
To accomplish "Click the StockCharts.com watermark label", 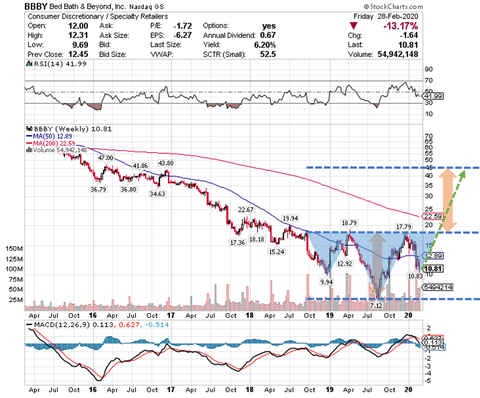I will (393, 6).
